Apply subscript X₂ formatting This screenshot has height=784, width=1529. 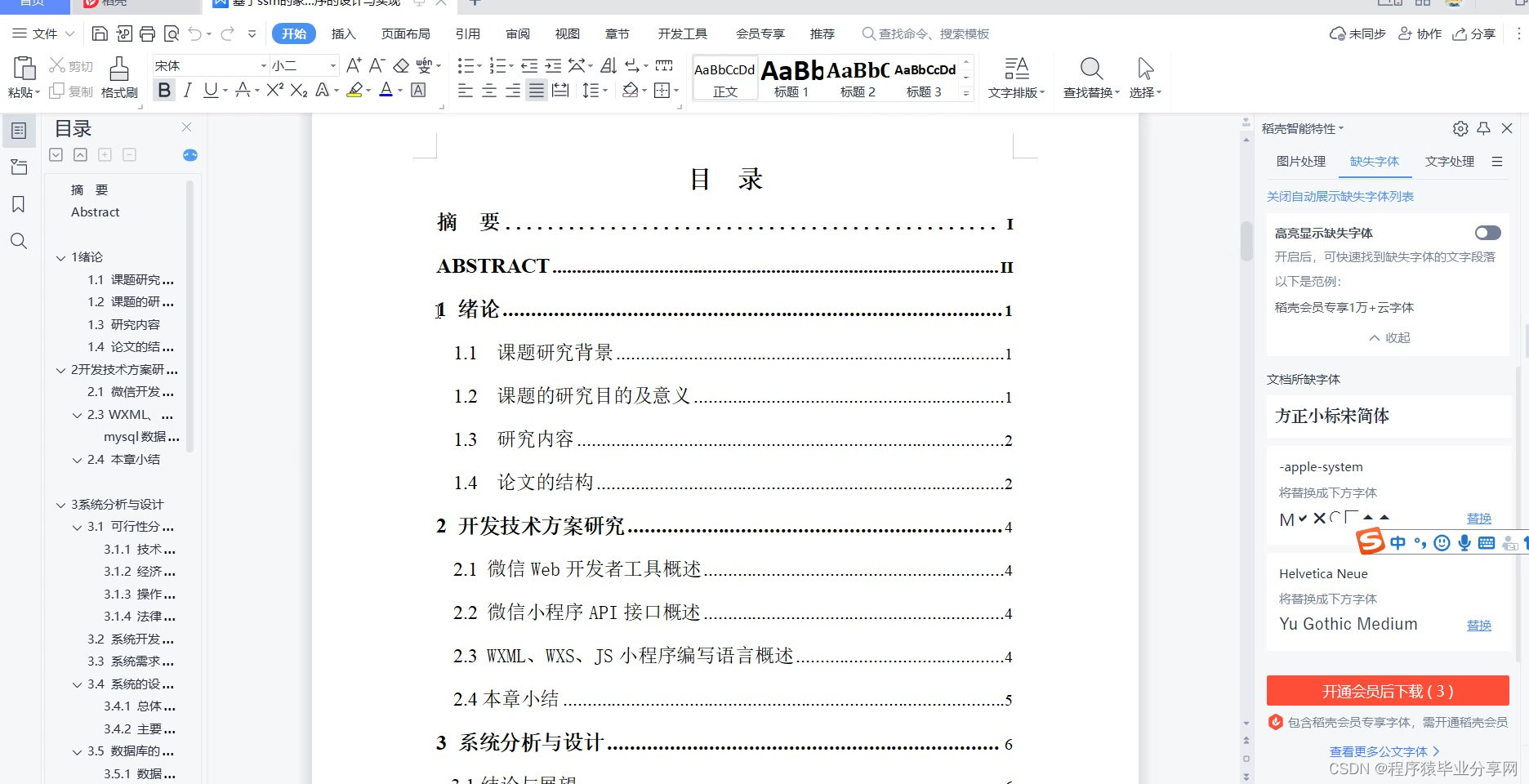[299, 91]
